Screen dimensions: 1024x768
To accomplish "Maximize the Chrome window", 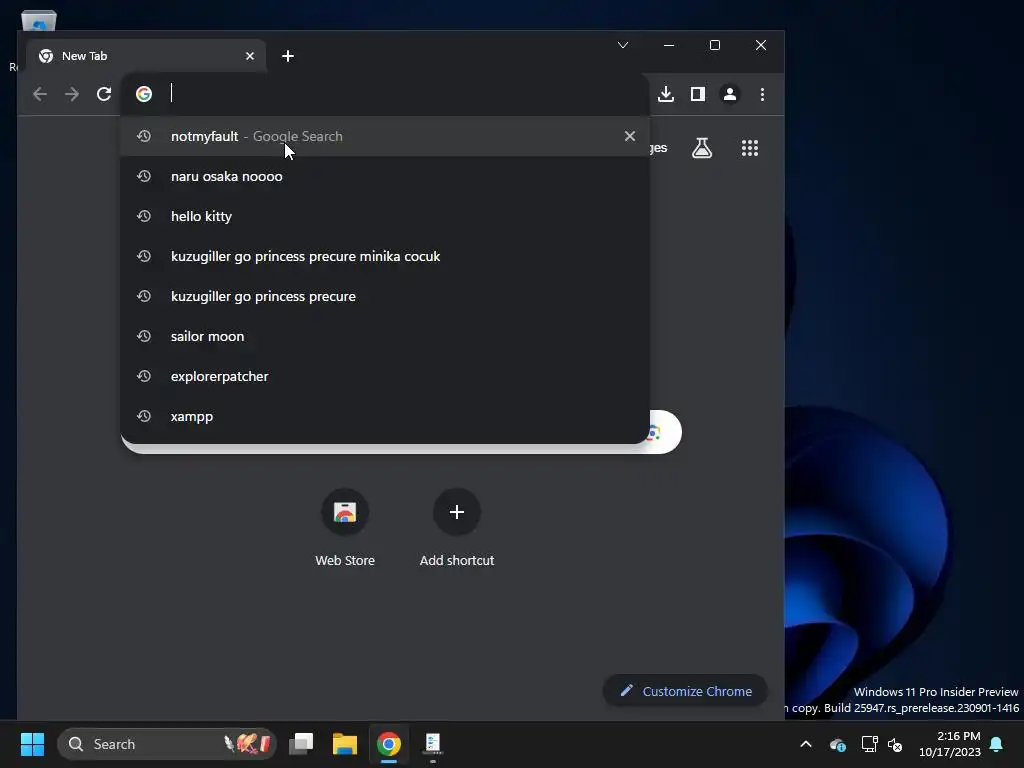I will tap(715, 45).
